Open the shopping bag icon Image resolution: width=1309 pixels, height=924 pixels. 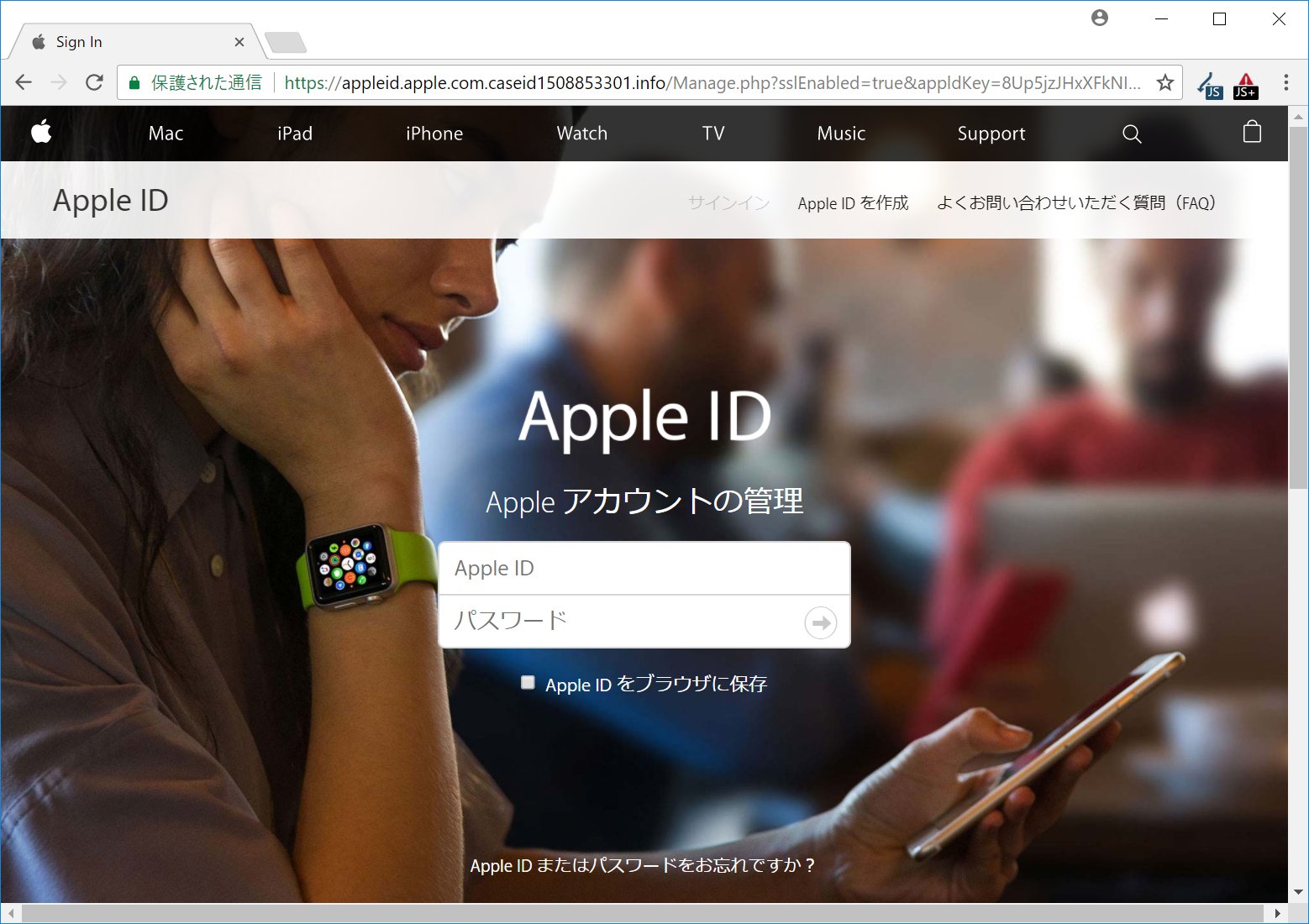click(1252, 132)
